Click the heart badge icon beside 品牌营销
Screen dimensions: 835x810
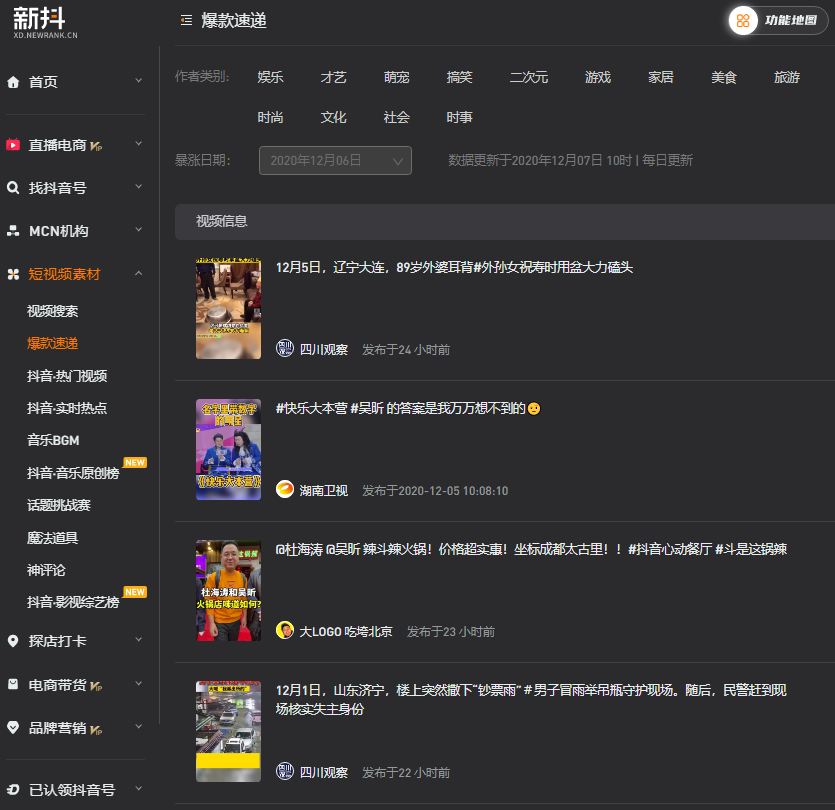[13, 727]
